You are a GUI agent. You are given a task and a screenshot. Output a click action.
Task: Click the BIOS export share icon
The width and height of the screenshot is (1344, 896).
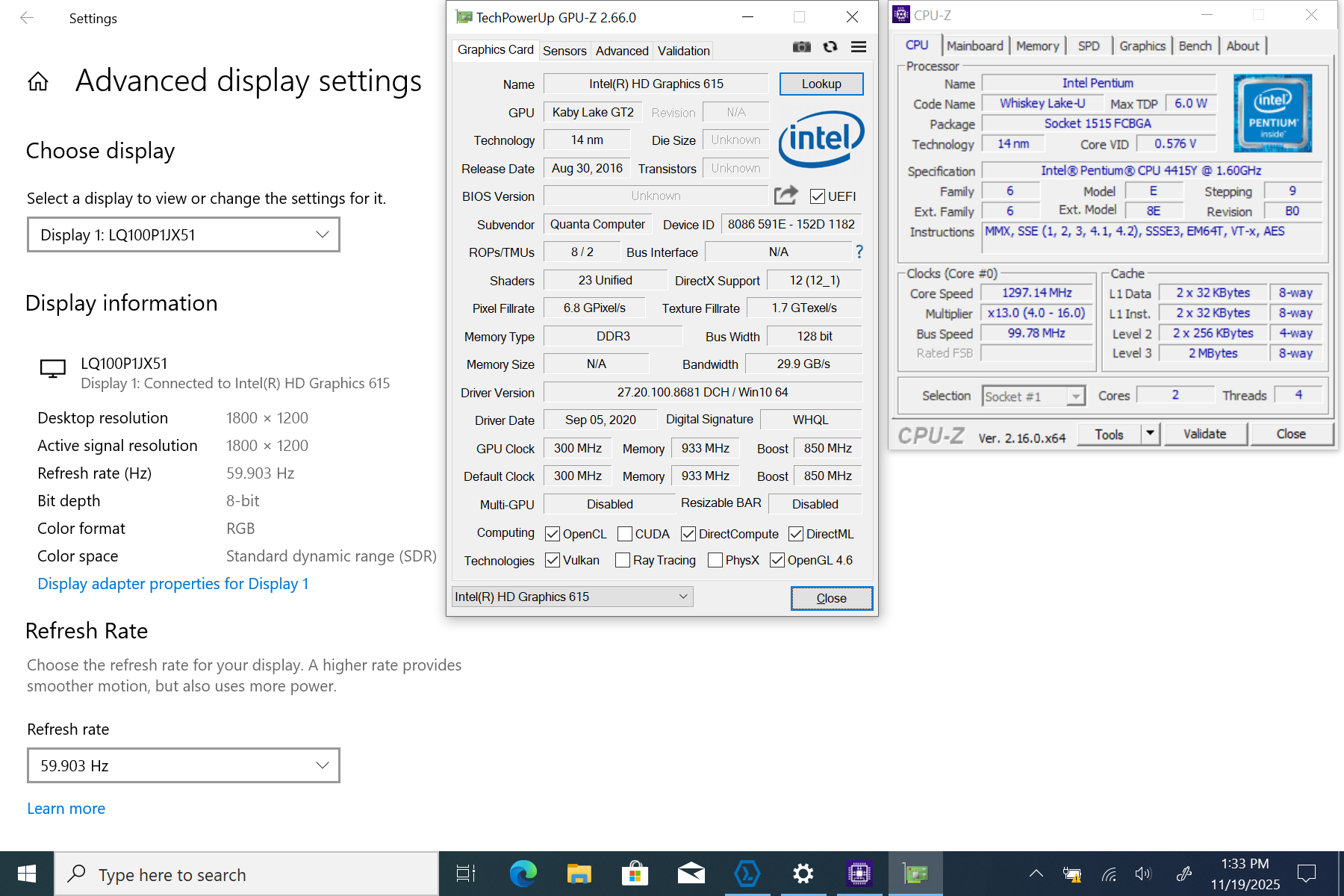[785, 196]
